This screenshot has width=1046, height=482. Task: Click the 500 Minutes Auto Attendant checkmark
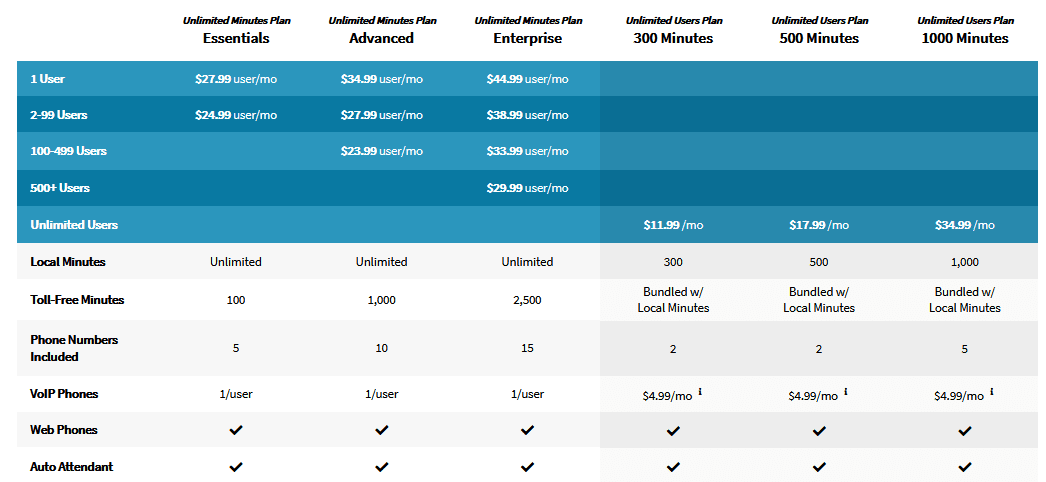[x=819, y=467]
